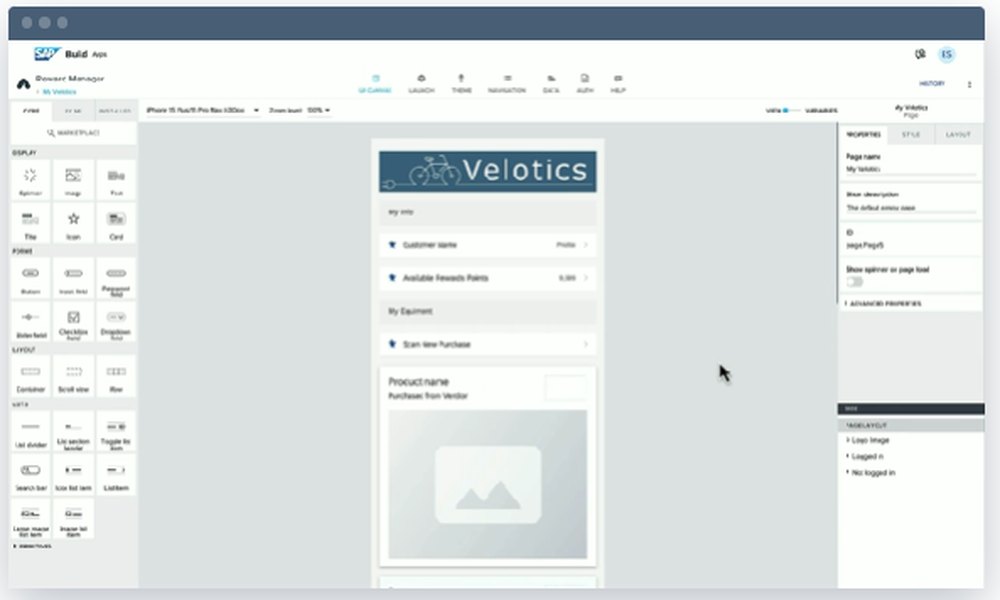Select the Core components tab
1000x600 pixels.
point(31,111)
